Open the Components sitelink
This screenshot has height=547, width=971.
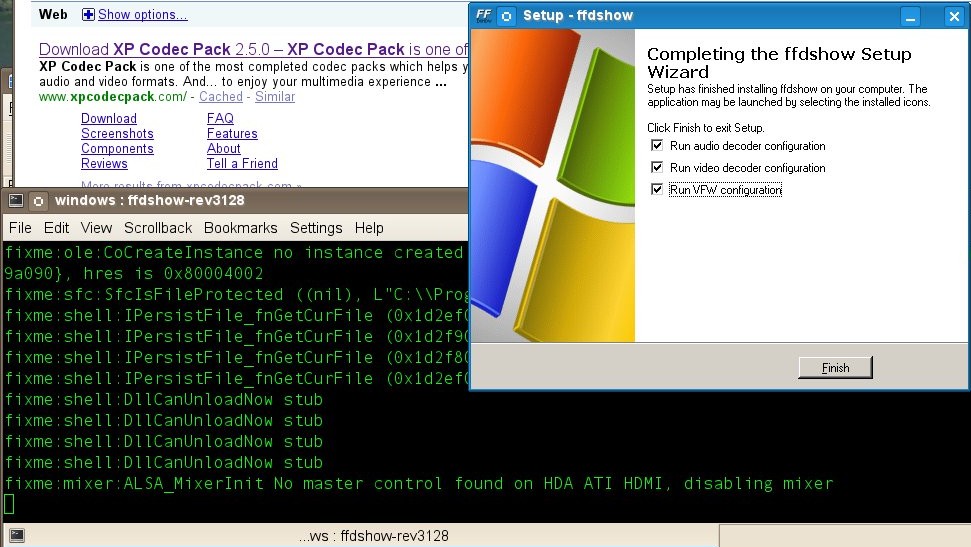coord(117,149)
